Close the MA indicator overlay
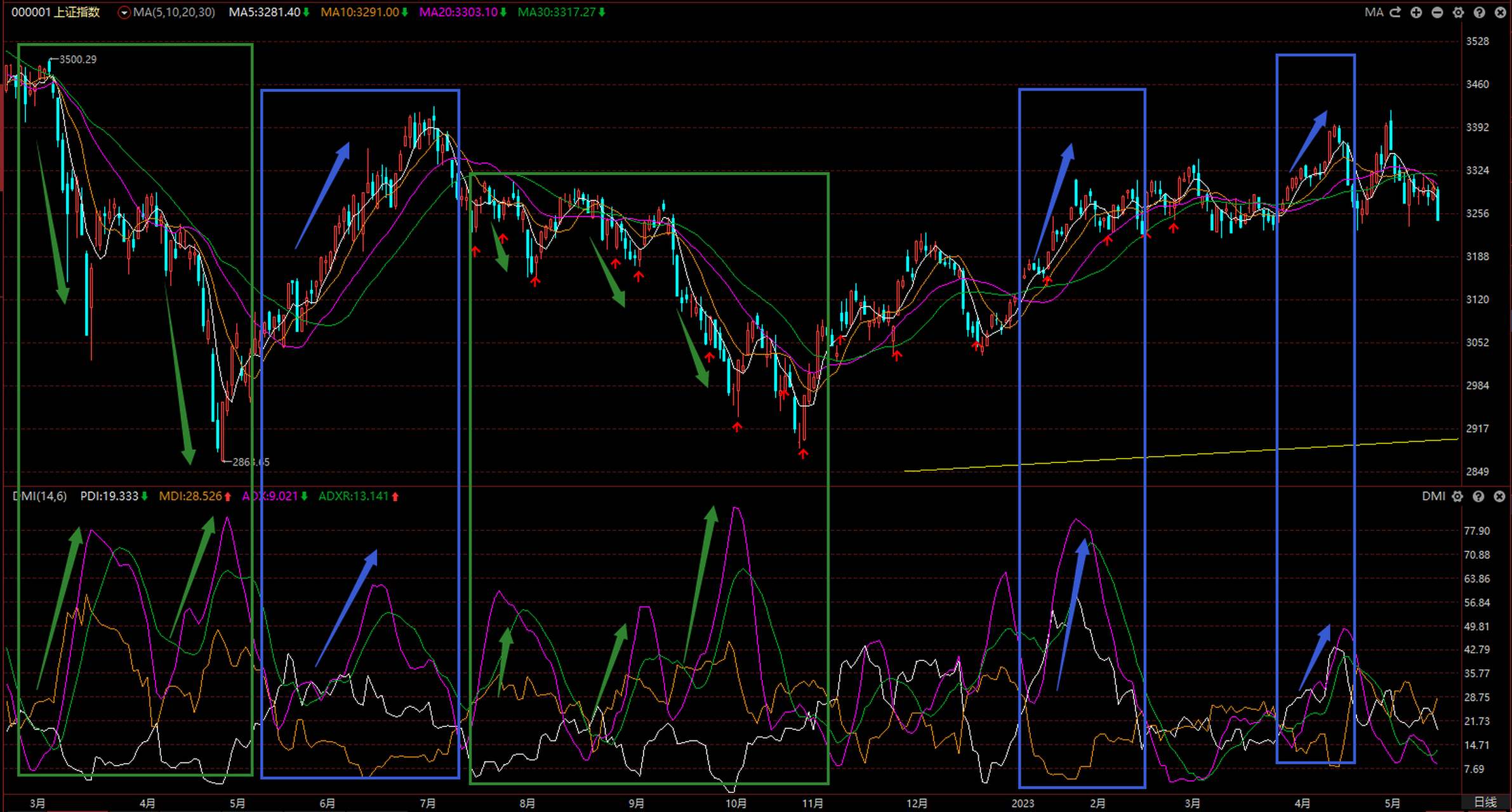The image size is (1512, 812). click(1500, 12)
